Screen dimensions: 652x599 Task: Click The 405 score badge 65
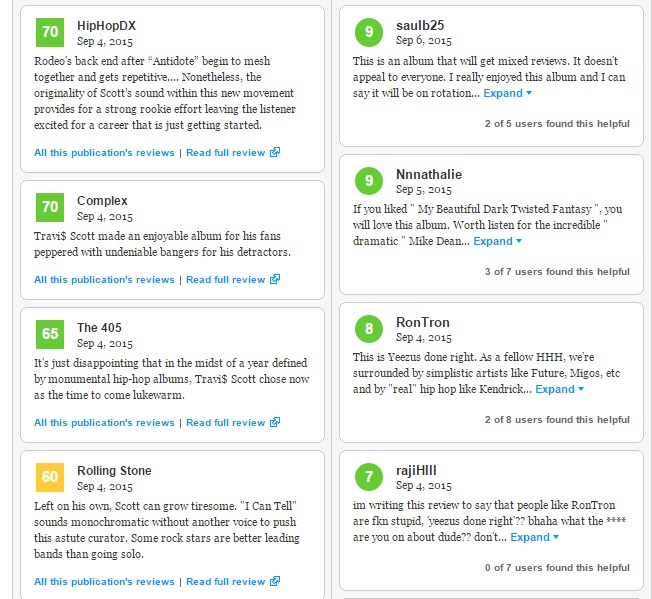pos(49,334)
